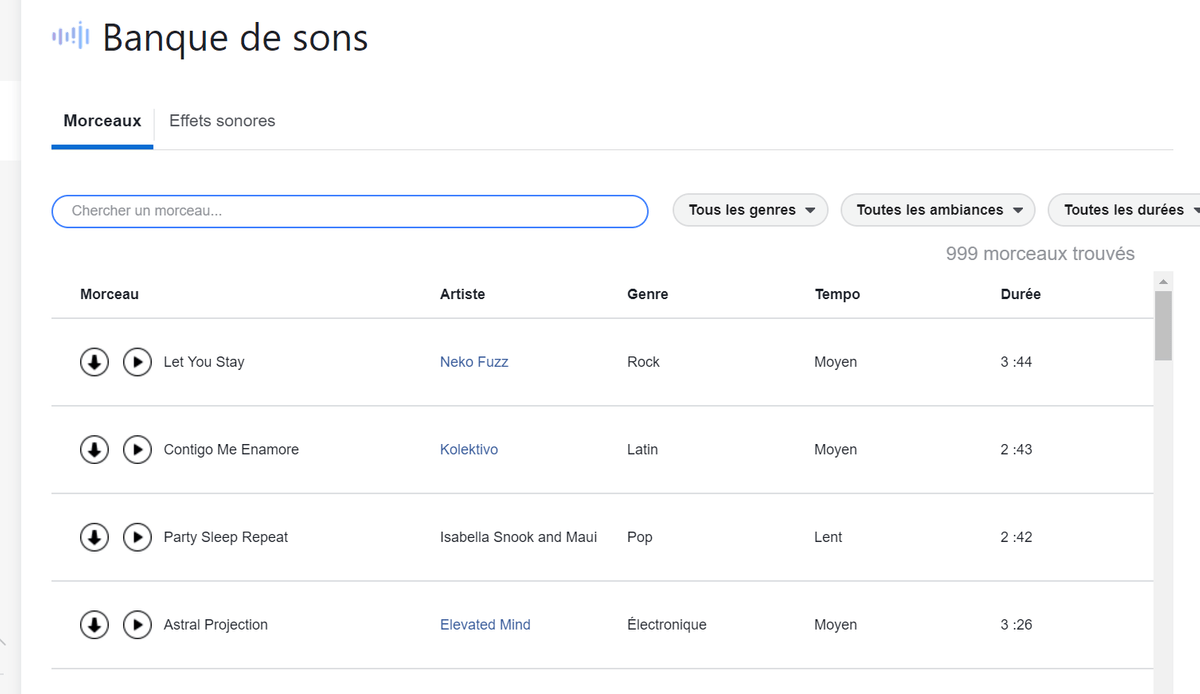The width and height of the screenshot is (1200, 694).
Task: Open artist link Kolektivo
Action: pyautogui.click(x=469, y=450)
